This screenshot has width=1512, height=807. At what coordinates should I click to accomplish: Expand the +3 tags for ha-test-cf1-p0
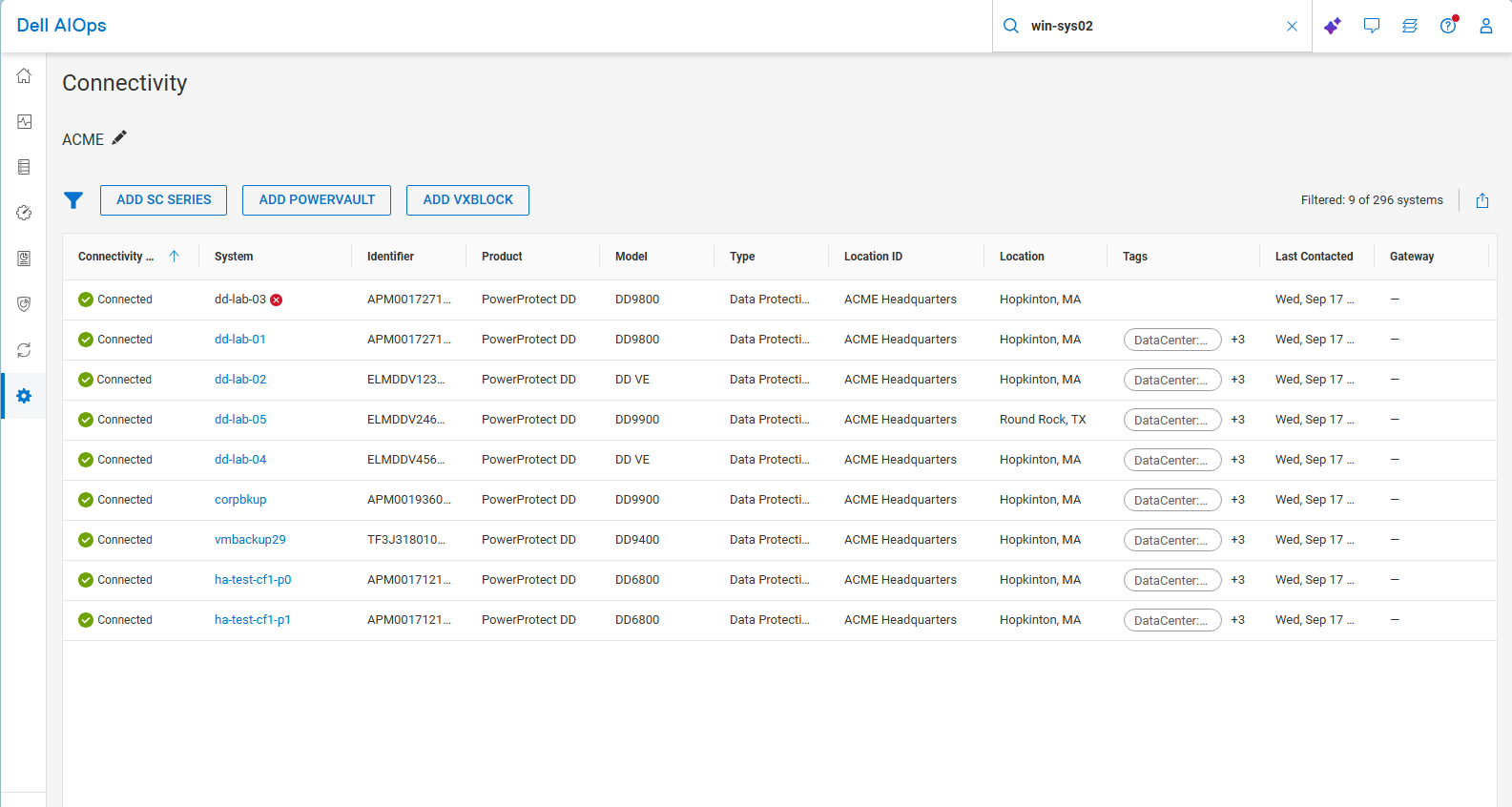click(x=1237, y=580)
